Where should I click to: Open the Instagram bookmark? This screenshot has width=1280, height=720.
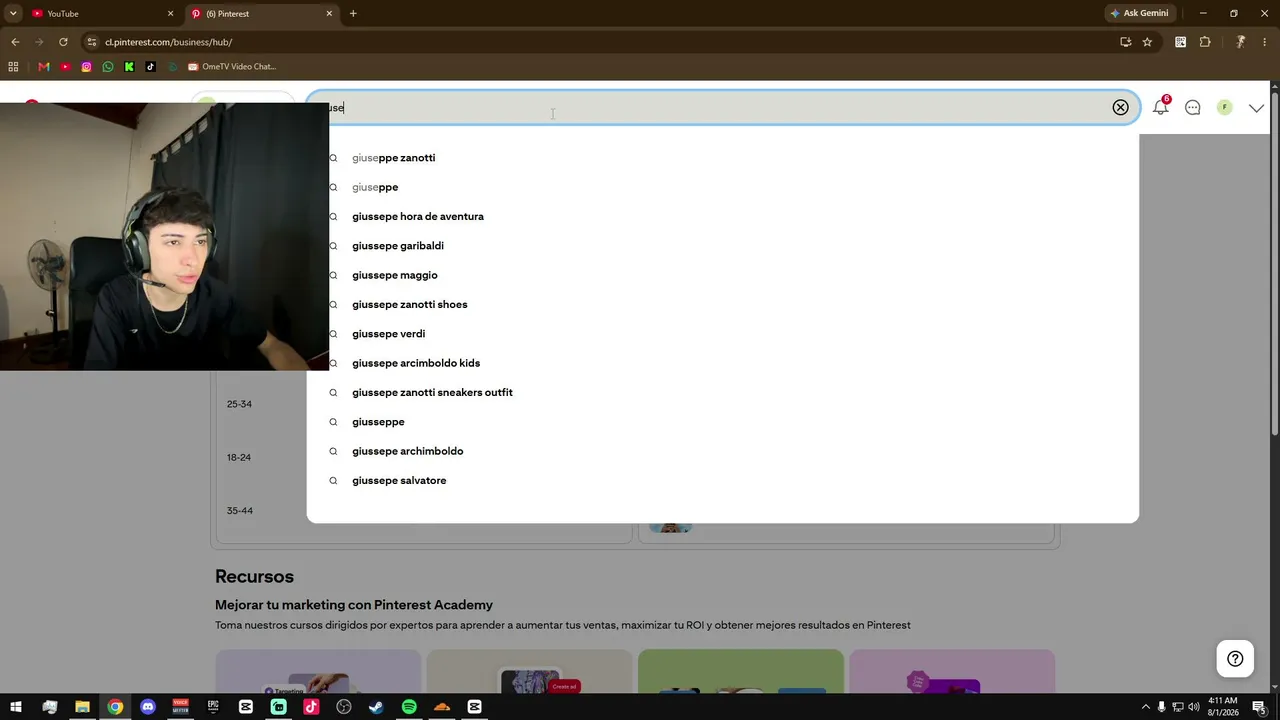click(x=87, y=67)
